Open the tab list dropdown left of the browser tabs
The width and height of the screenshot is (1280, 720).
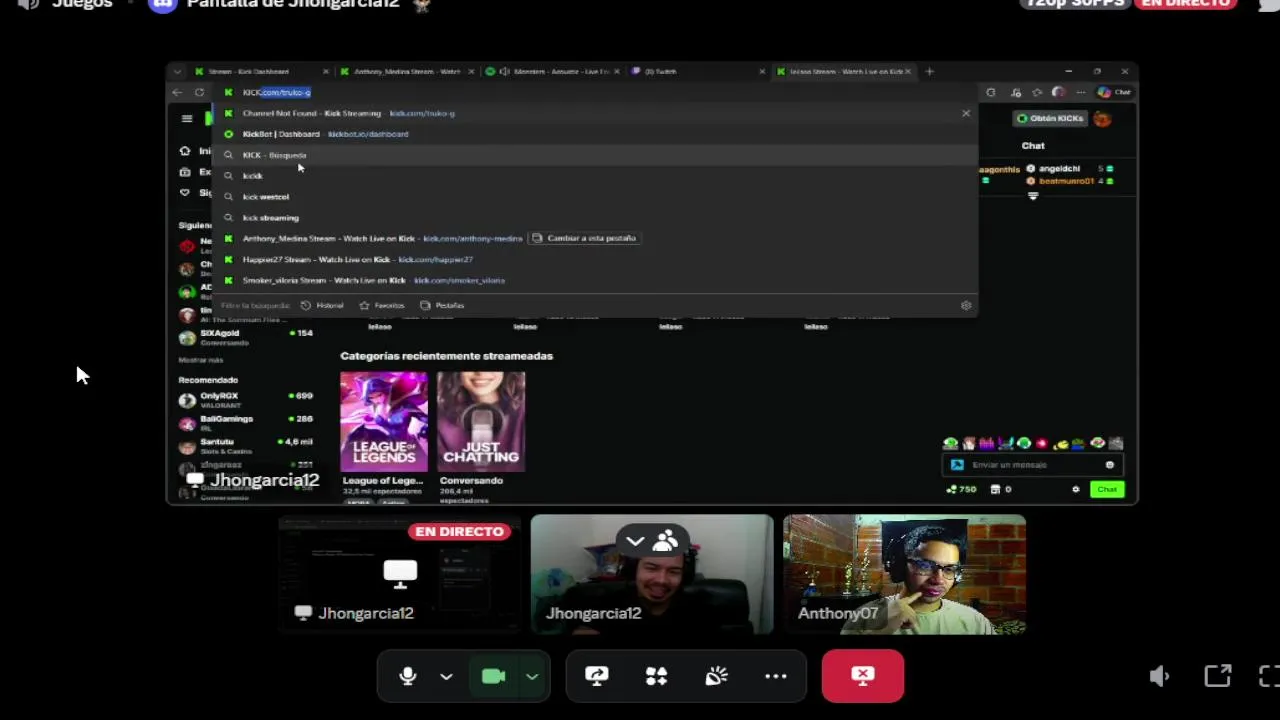(177, 72)
